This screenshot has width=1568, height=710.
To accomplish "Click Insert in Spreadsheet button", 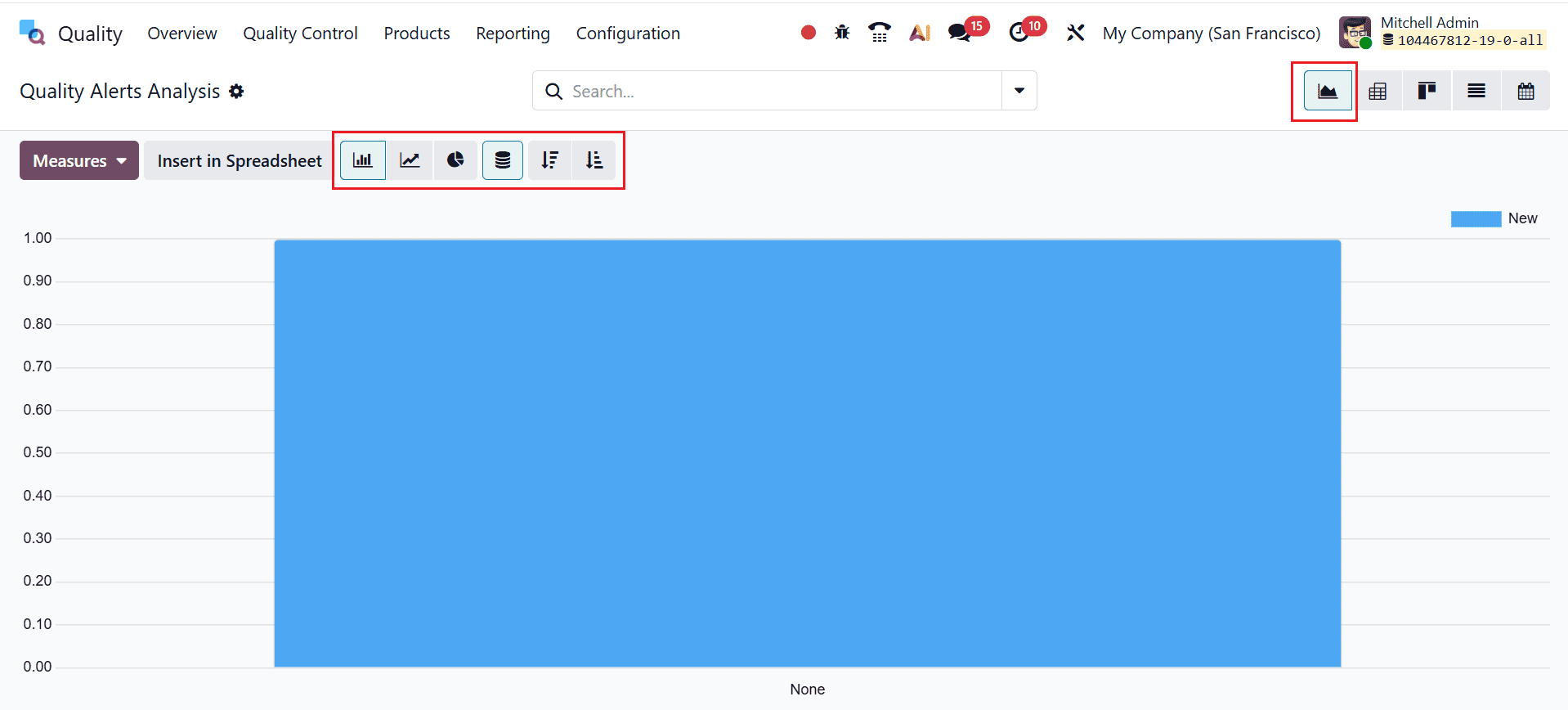I will click(240, 160).
